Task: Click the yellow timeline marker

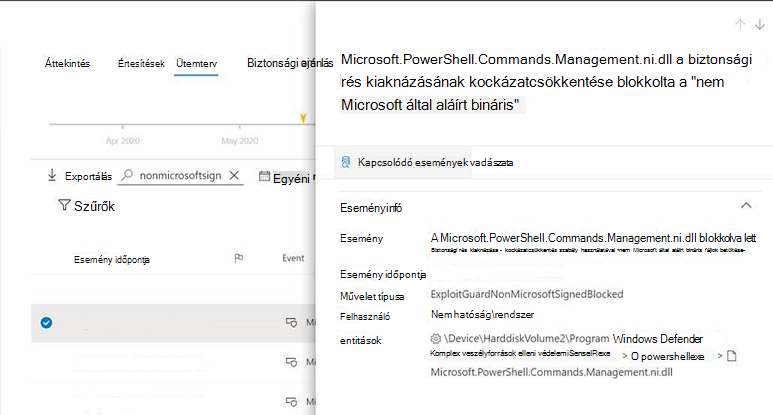Action: click(303, 118)
